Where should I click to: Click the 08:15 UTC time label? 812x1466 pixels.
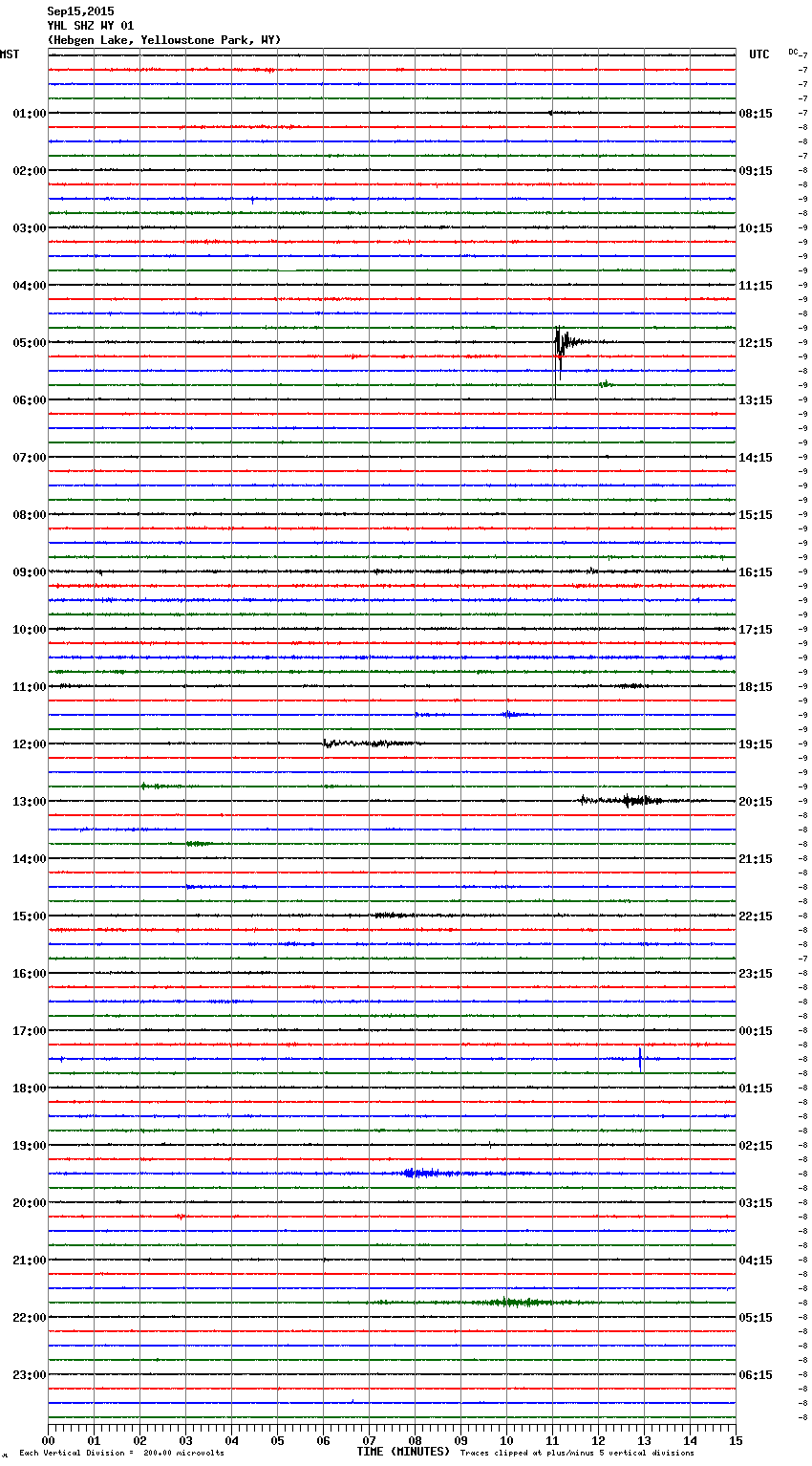point(756,114)
